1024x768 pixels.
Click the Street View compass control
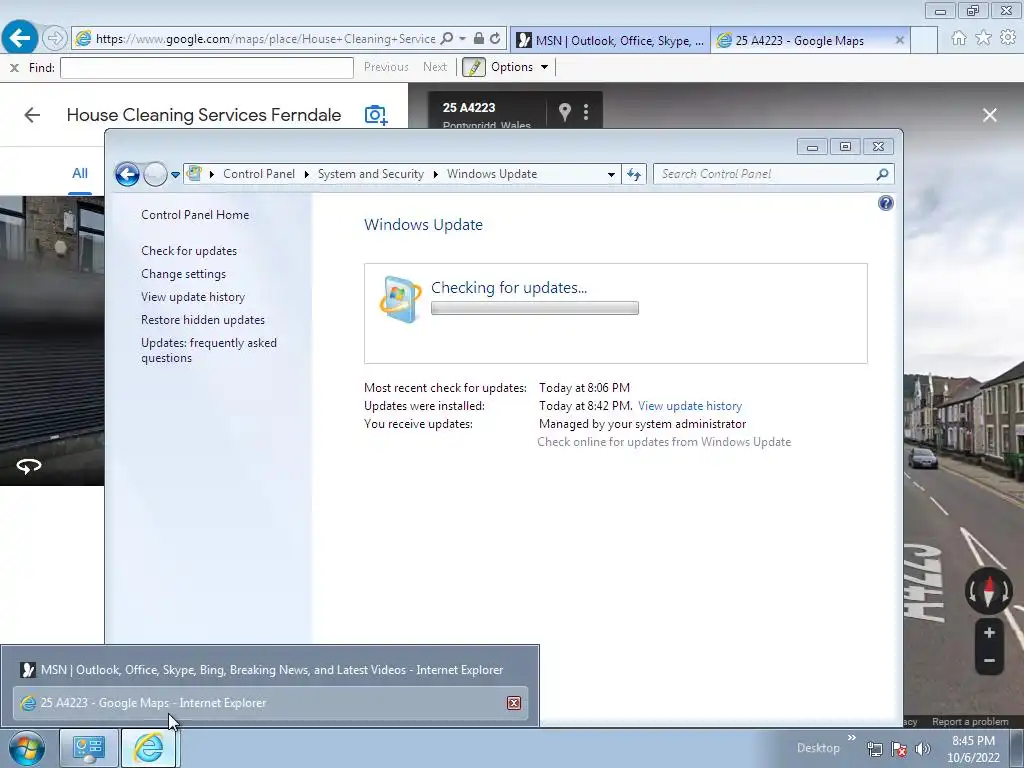point(989,590)
